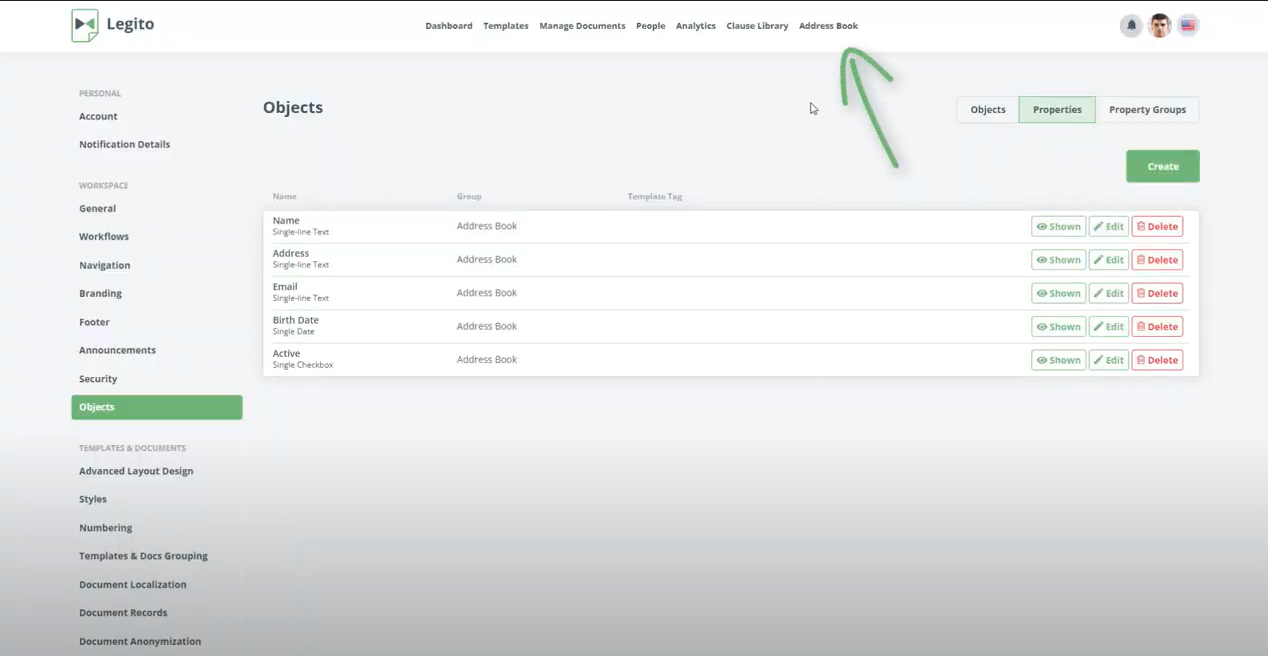The height and width of the screenshot is (656, 1268).
Task: Delete the Address property
Action: tap(1157, 260)
